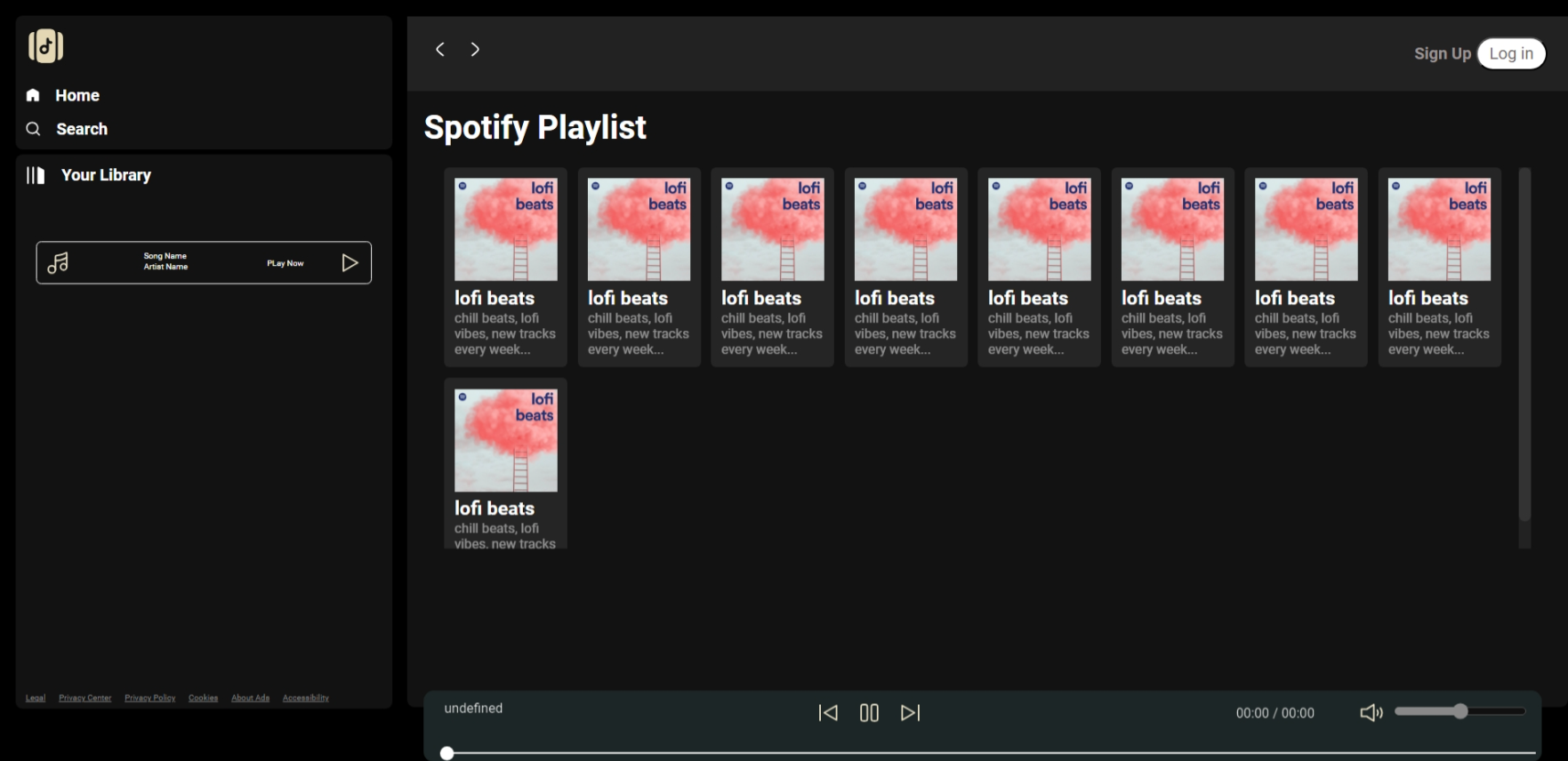Open the Accessibility footer link
This screenshot has height=761, width=1568.
click(x=306, y=698)
